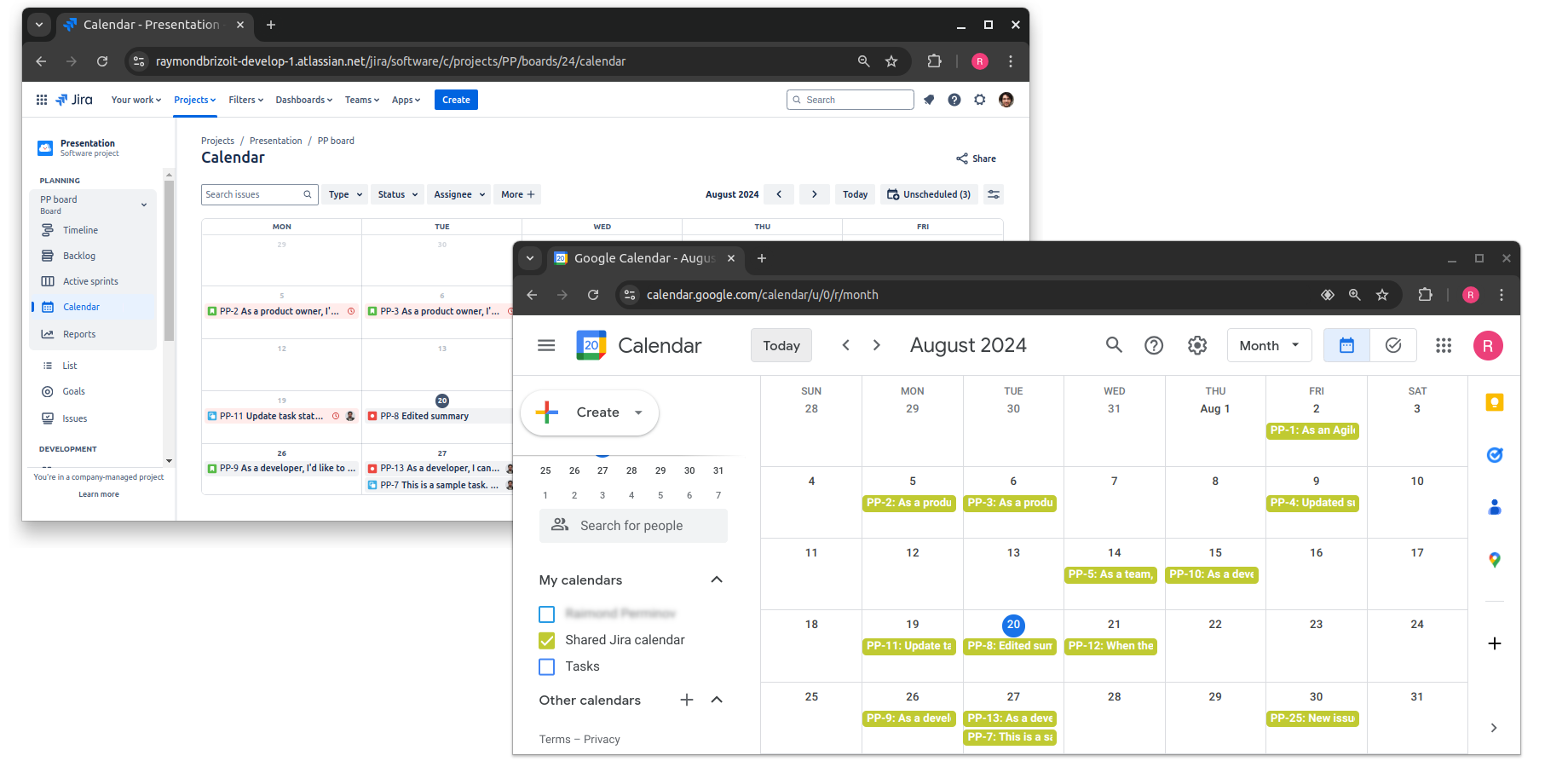Click Jira sidebar vertical scrollbar
This screenshot has width=1568, height=767.
pos(169,260)
